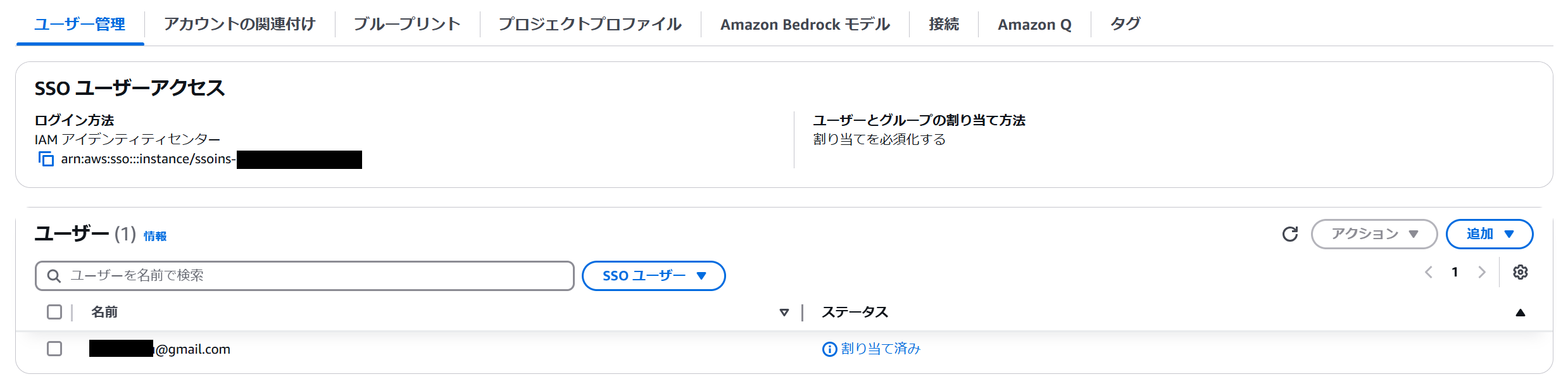Go to next page of users
Viewport: 1568px width, 379px height.
1482,272
